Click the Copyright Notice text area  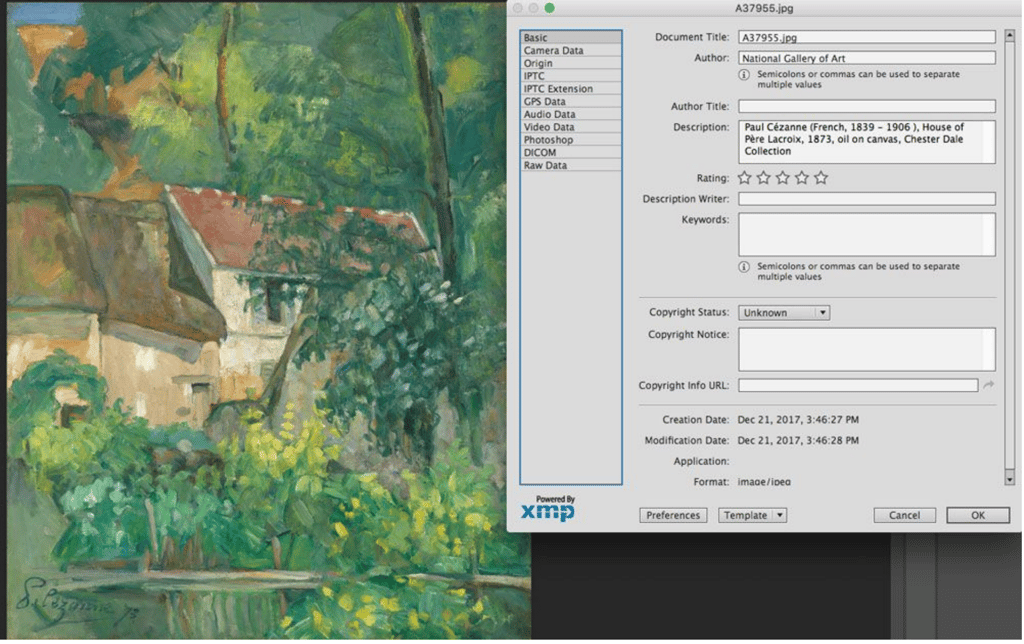point(867,349)
